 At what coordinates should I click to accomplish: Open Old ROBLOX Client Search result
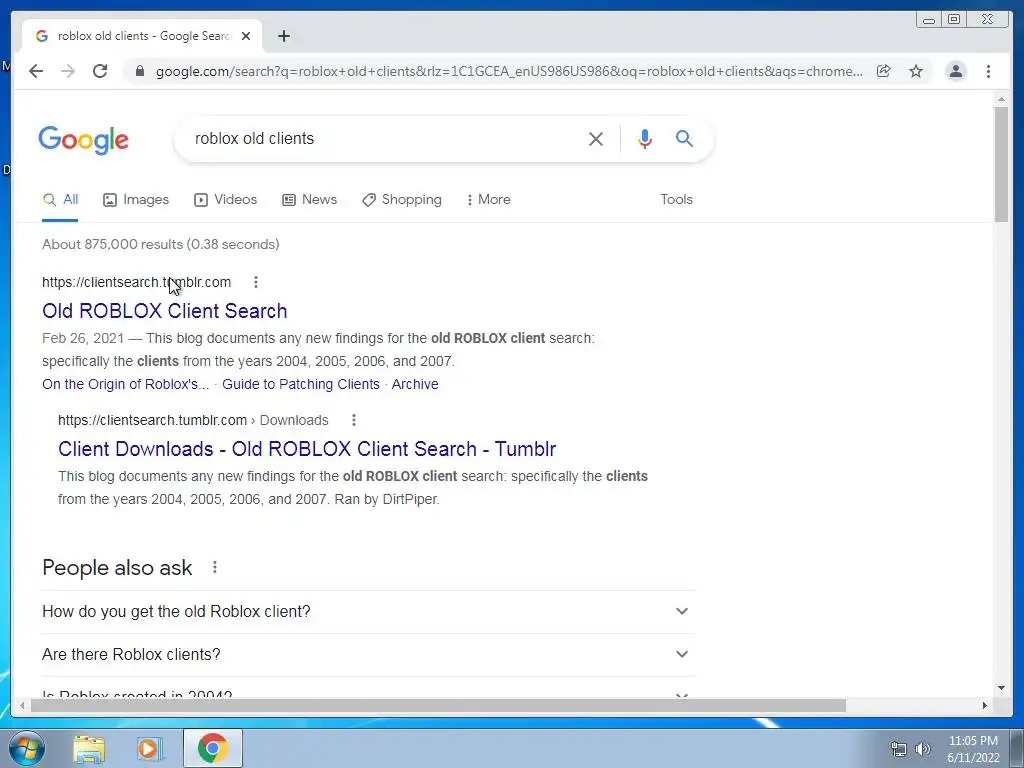(x=165, y=311)
